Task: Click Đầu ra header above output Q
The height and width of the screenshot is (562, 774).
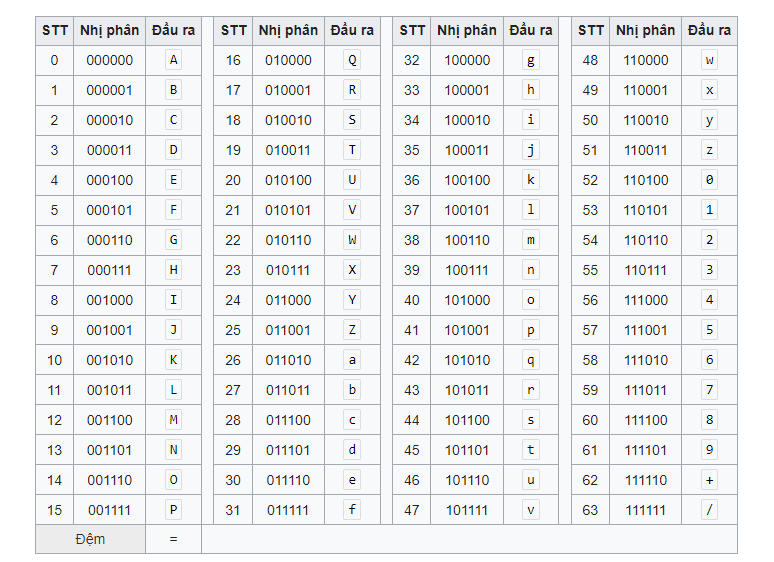Action: [x=352, y=30]
